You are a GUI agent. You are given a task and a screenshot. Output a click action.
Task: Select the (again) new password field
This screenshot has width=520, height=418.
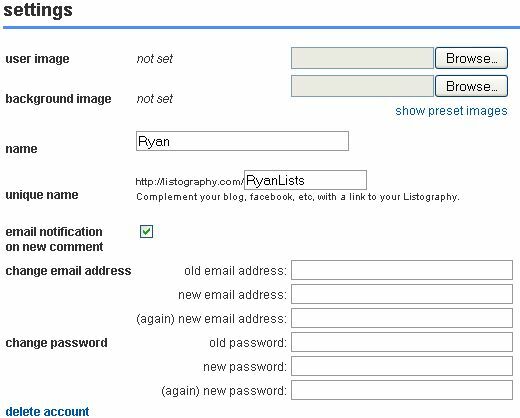[402, 390]
